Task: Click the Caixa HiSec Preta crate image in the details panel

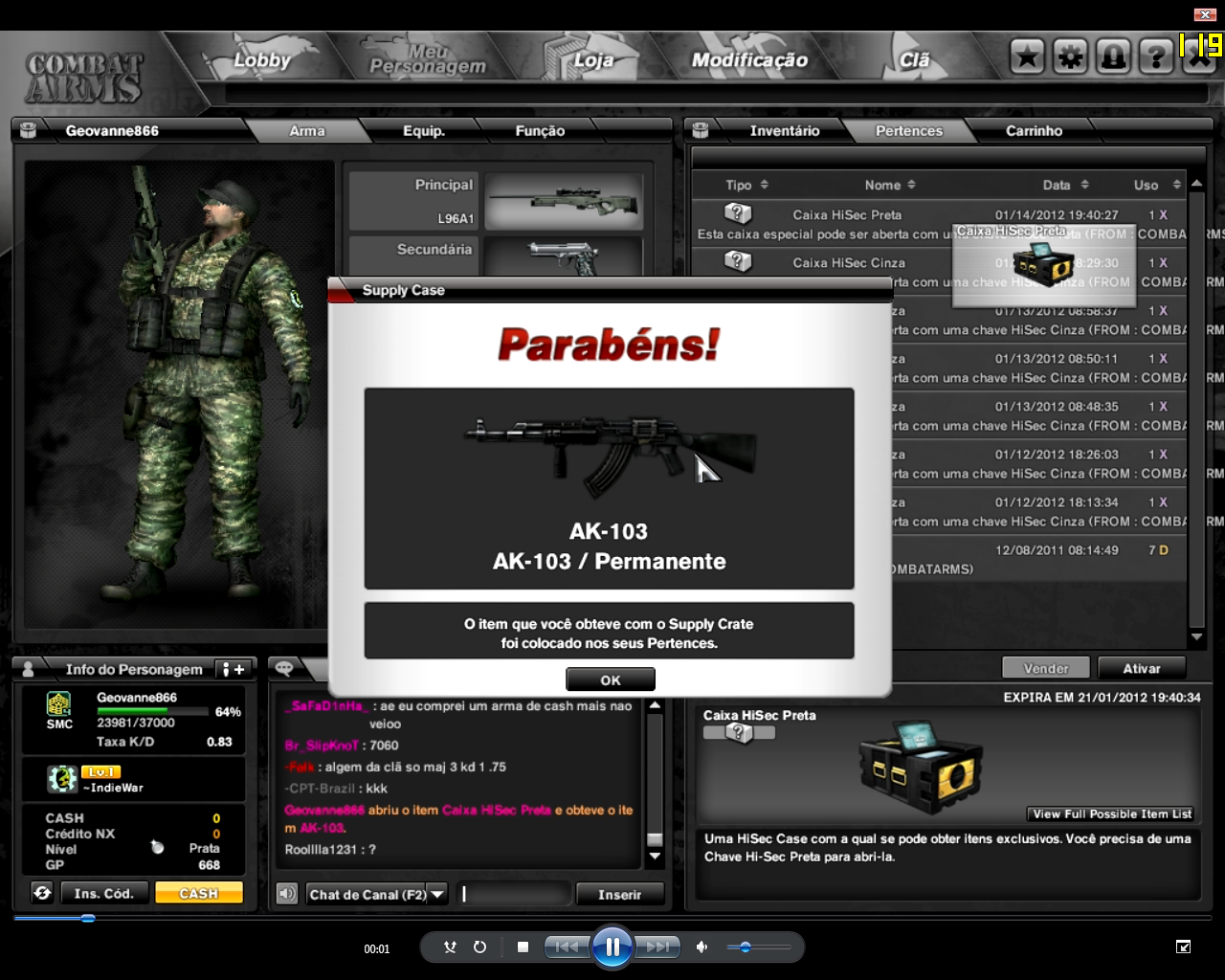Action: pyautogui.click(x=921, y=766)
